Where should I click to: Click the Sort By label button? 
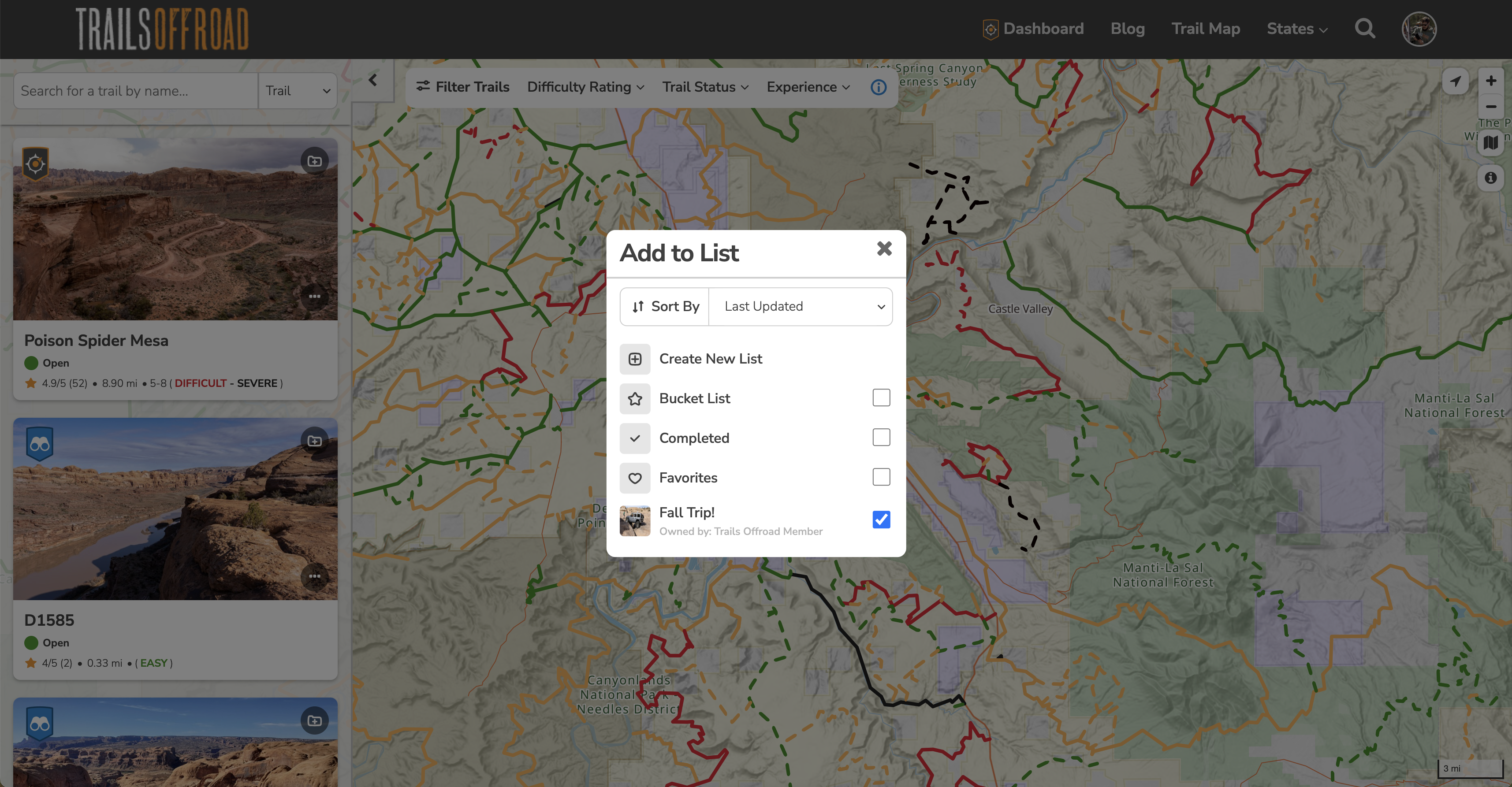[x=664, y=306]
